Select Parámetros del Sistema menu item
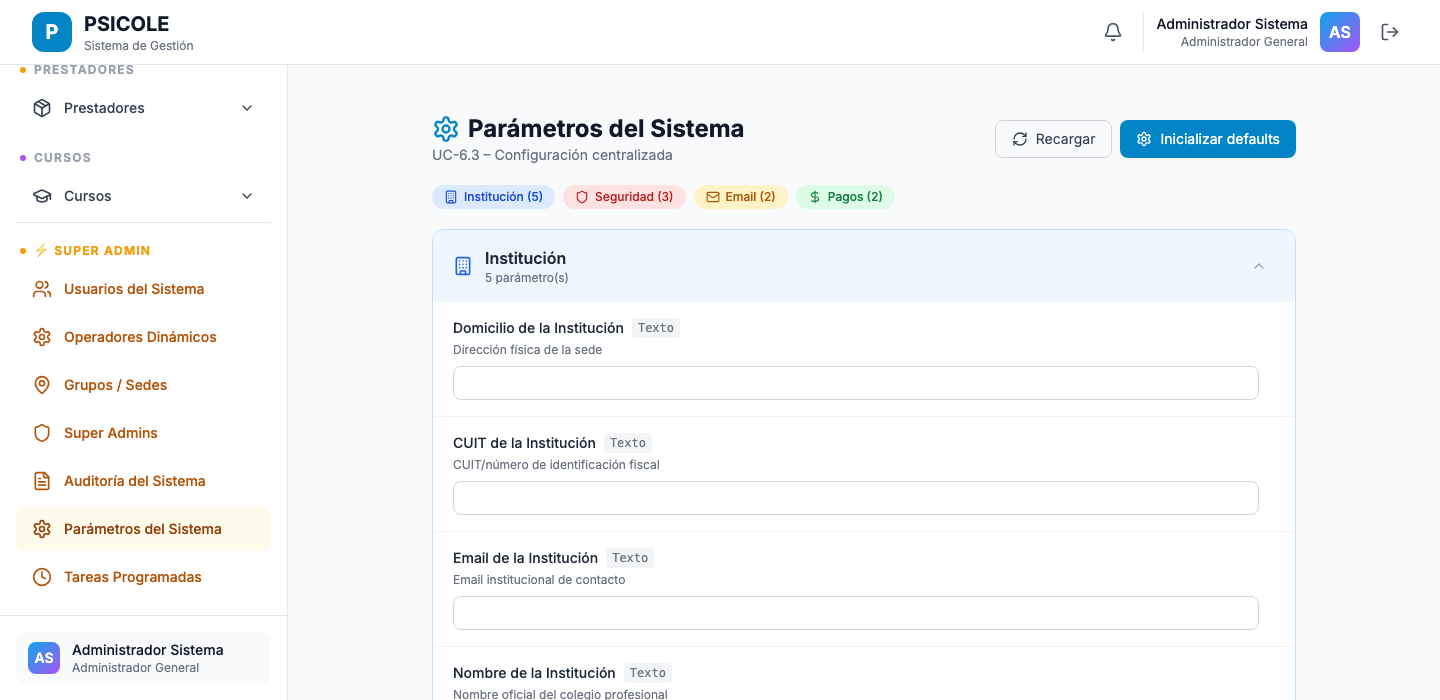The height and width of the screenshot is (700, 1440). 143,529
